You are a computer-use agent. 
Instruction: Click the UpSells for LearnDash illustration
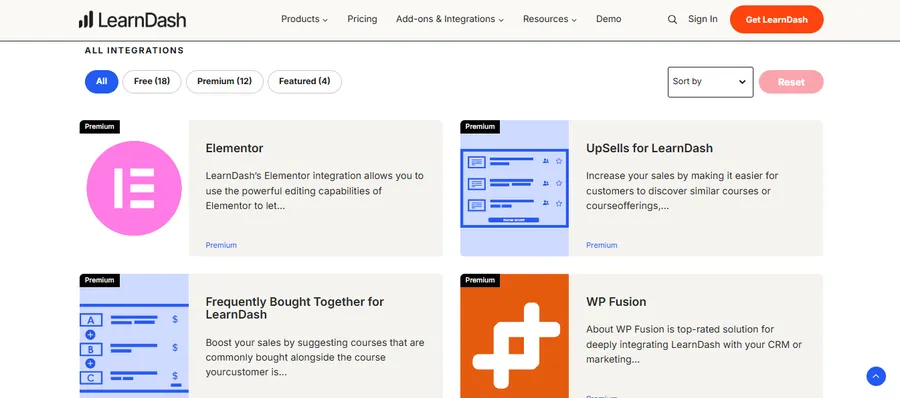click(514, 188)
